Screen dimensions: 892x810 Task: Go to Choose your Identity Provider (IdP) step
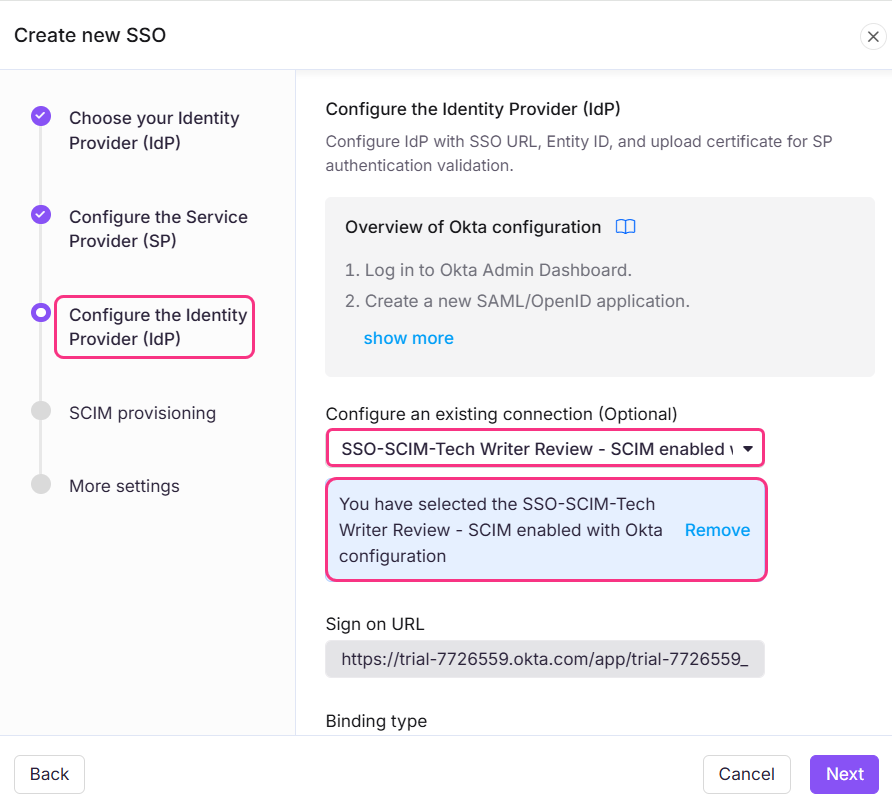pyautogui.click(x=154, y=130)
